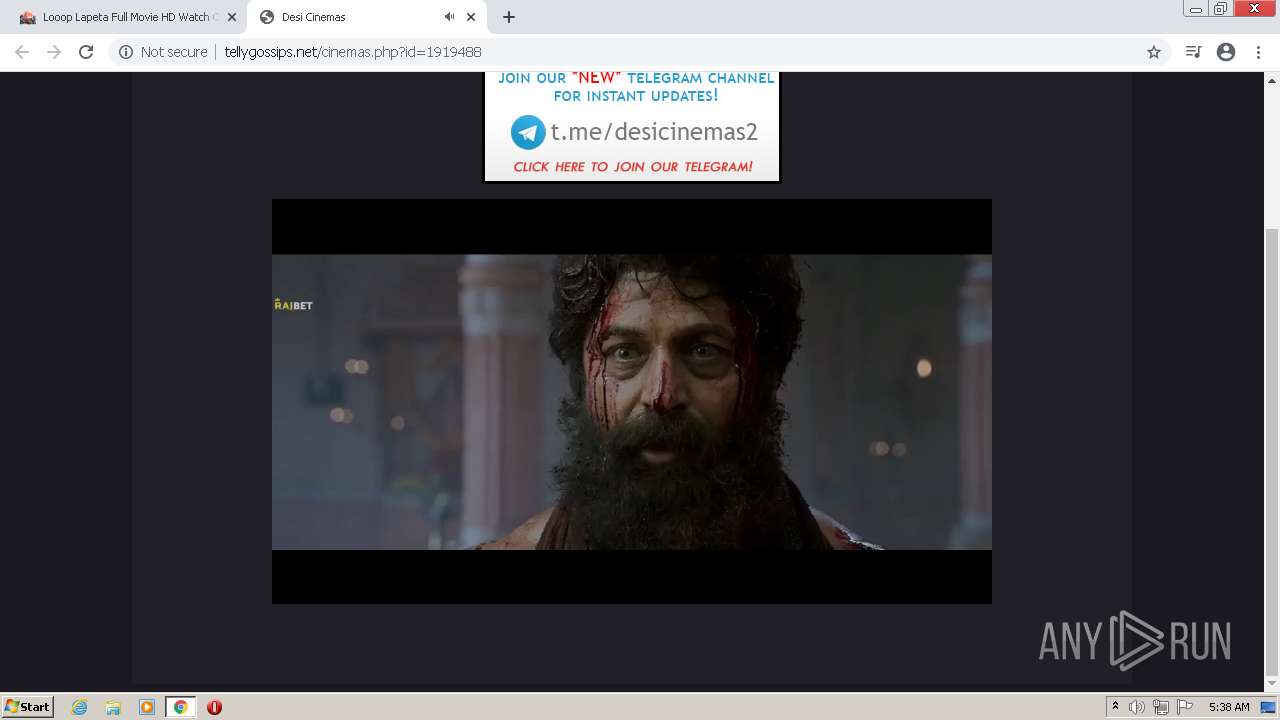Screen dimensions: 1280x720
Task: Close the Desi Cinemas tab
Action: (471, 17)
